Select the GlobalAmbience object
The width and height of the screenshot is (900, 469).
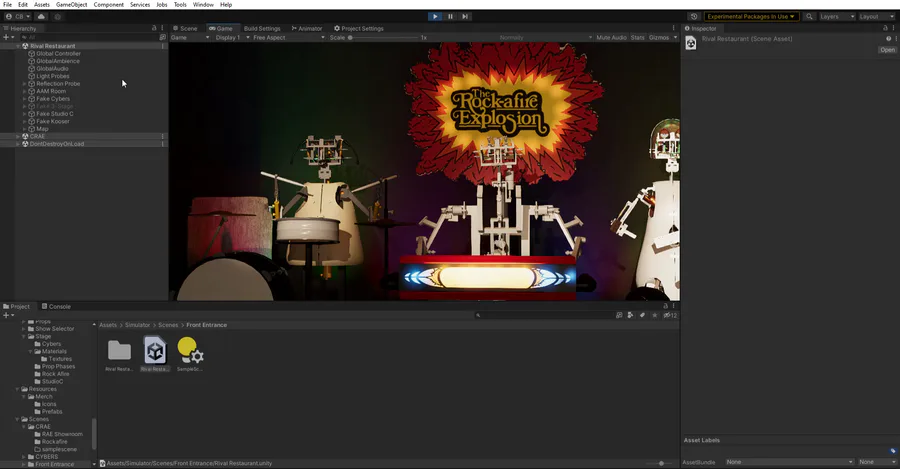click(54, 61)
